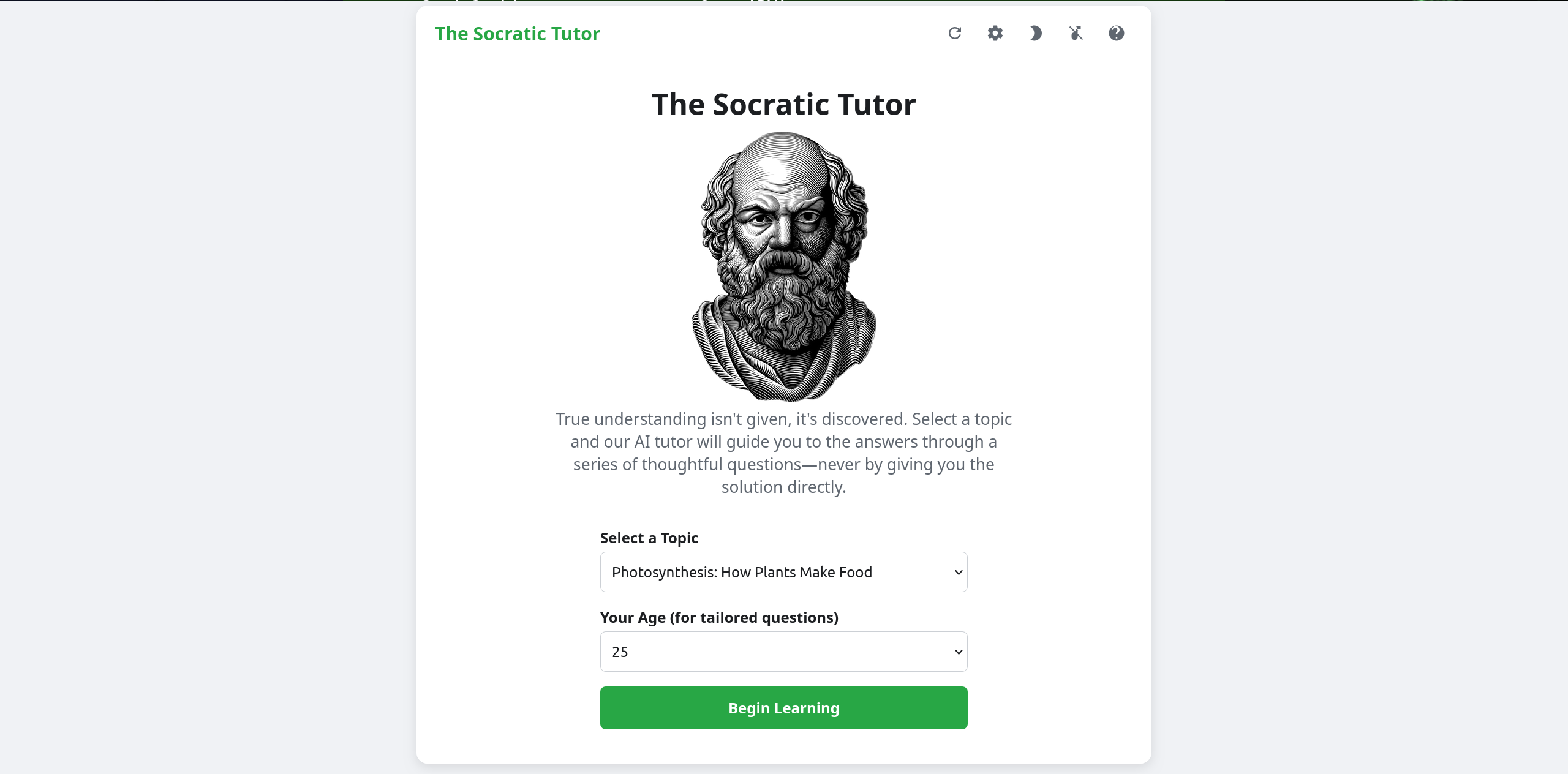
Task: Select the green brand name link
Action: pyautogui.click(x=518, y=34)
